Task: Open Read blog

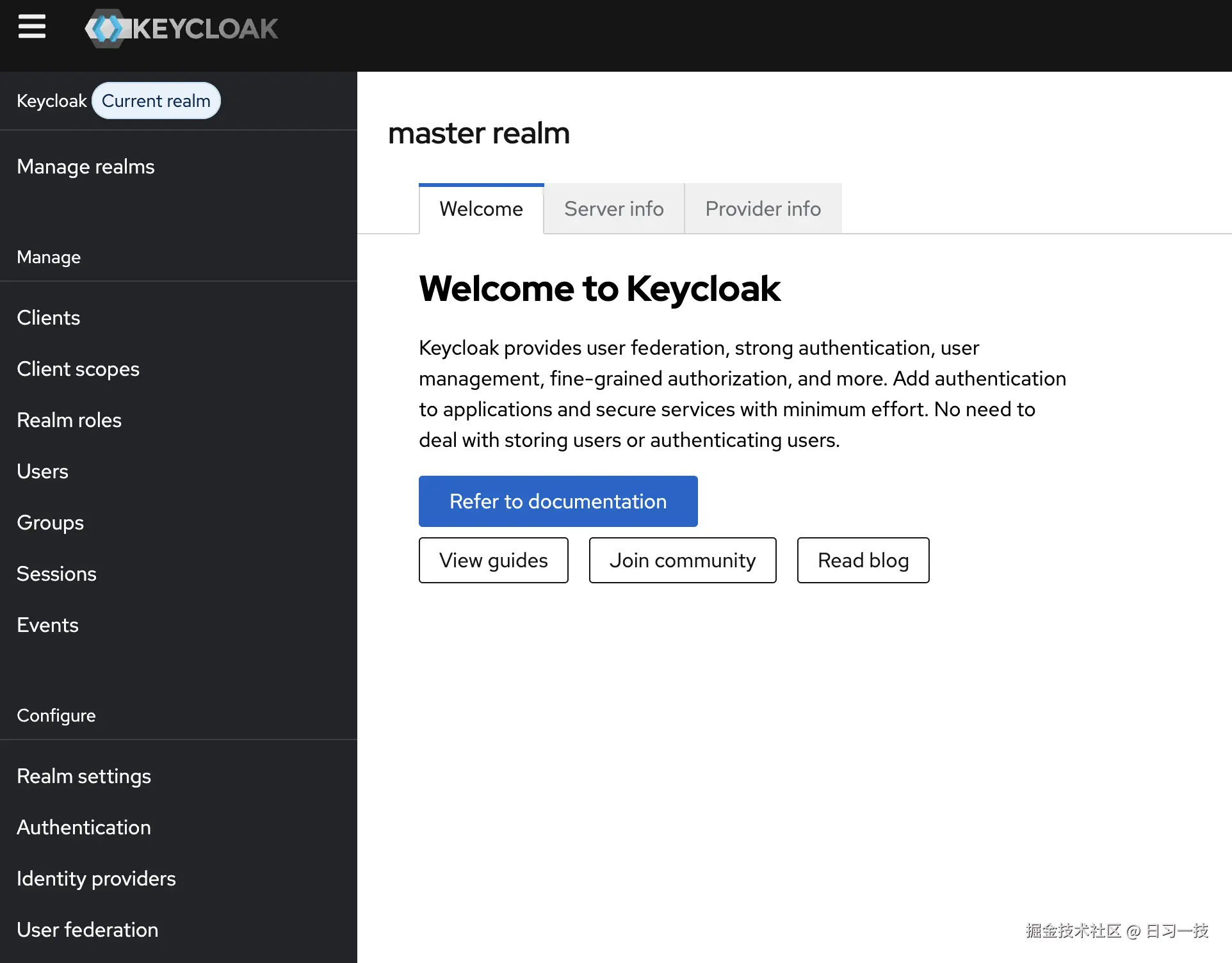Action: pos(863,560)
